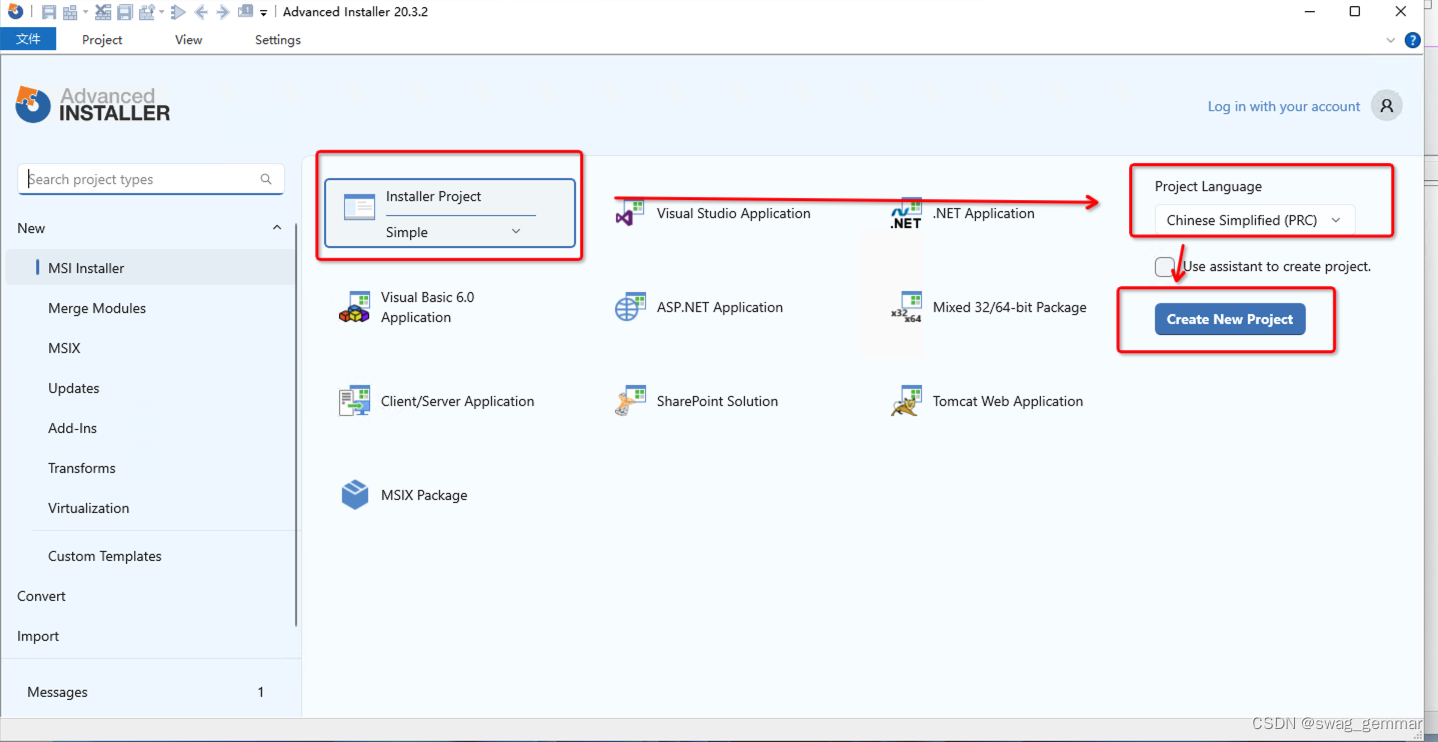Click the Log in with your account link
Image resolution: width=1438 pixels, height=742 pixels.
(1283, 105)
